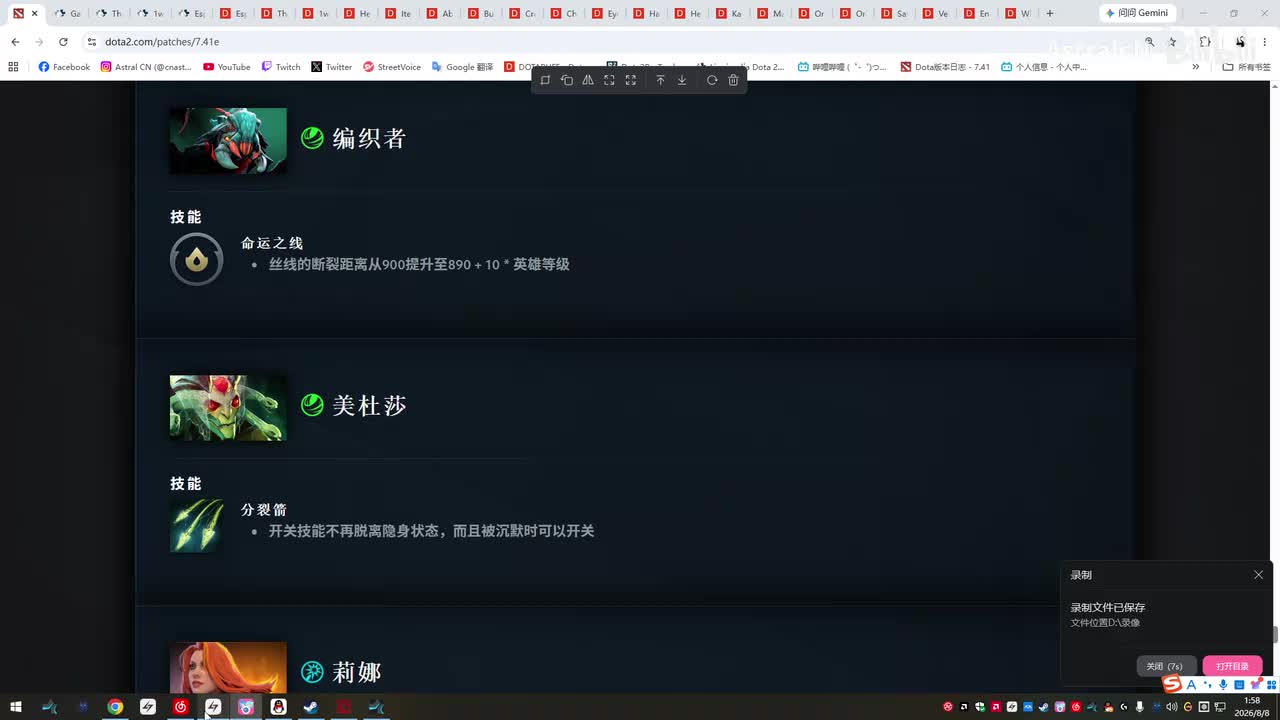Click the trash delete icon in floating toolbar
1280x720 pixels.
(733, 80)
